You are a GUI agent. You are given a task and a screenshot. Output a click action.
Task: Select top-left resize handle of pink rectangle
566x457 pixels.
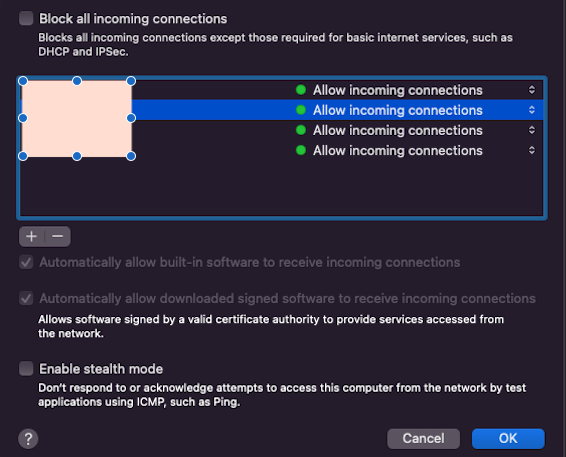click(23, 81)
